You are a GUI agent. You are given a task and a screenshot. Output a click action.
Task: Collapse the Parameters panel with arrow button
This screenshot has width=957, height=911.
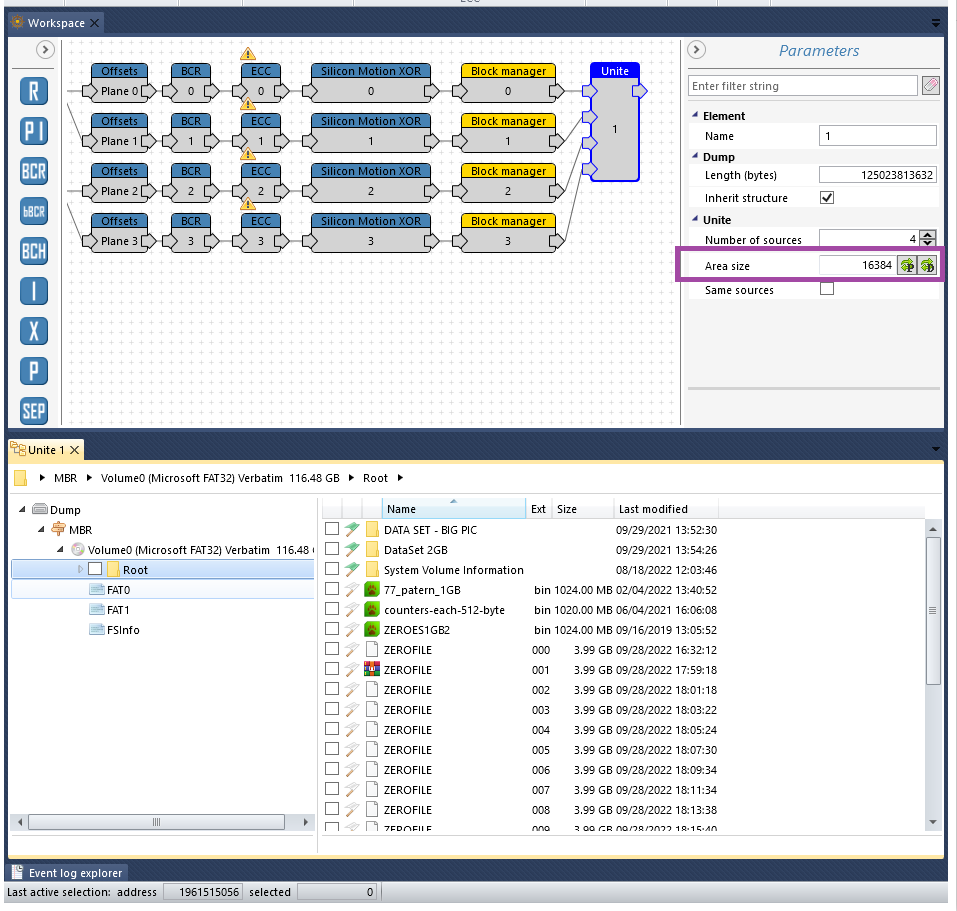coord(697,50)
